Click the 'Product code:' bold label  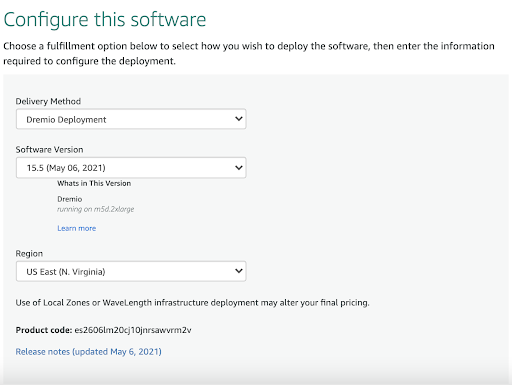click(x=44, y=330)
